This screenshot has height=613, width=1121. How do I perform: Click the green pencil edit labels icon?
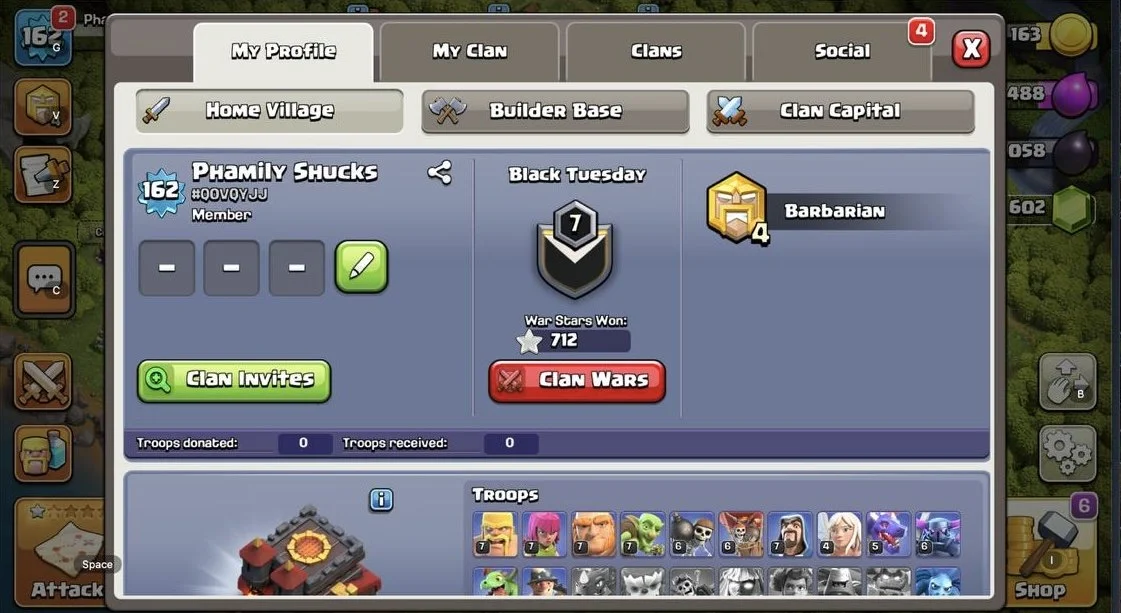coord(362,267)
